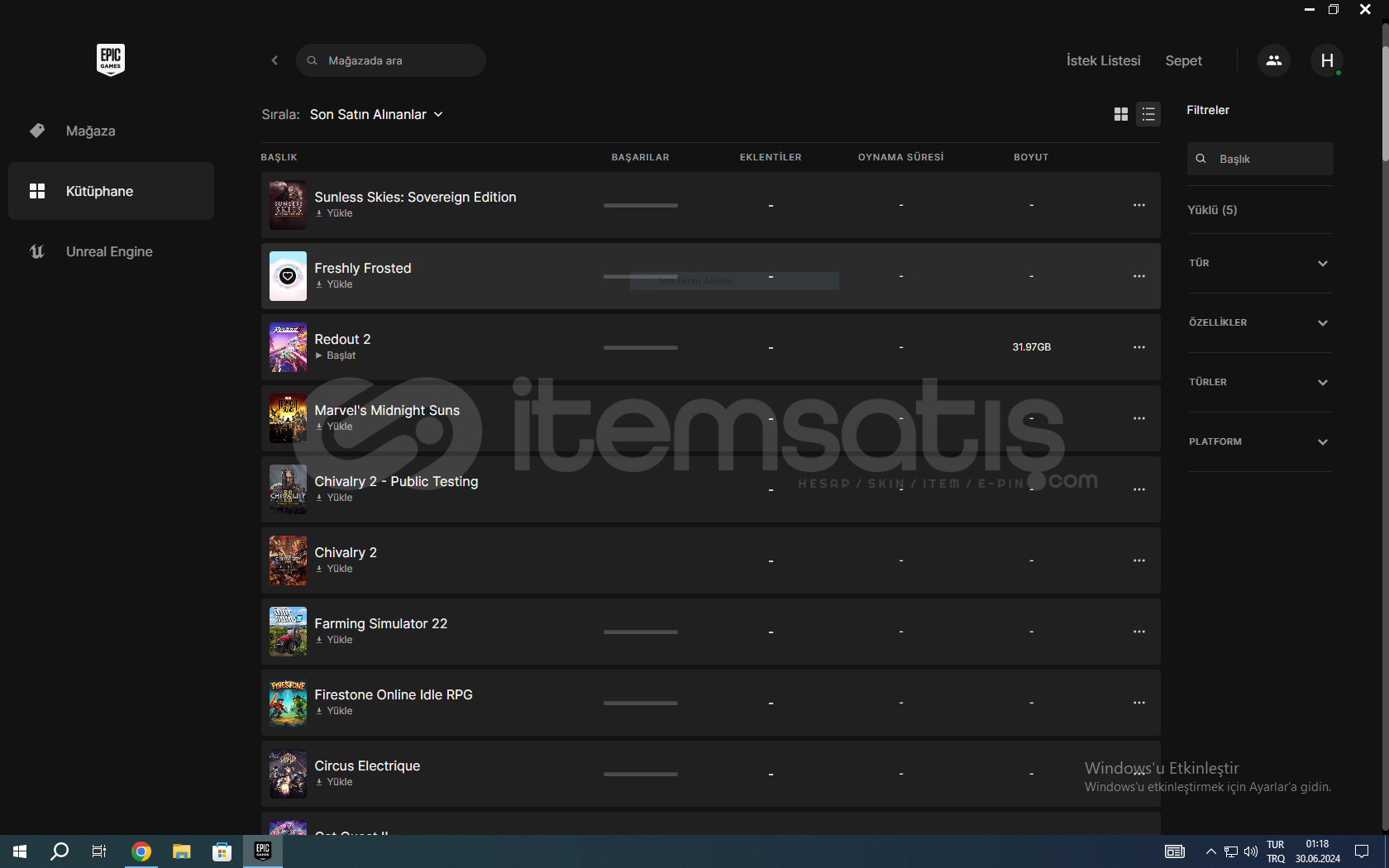Image resolution: width=1389 pixels, height=868 pixels.
Task: Click the Epic Games logo
Action: point(111,60)
